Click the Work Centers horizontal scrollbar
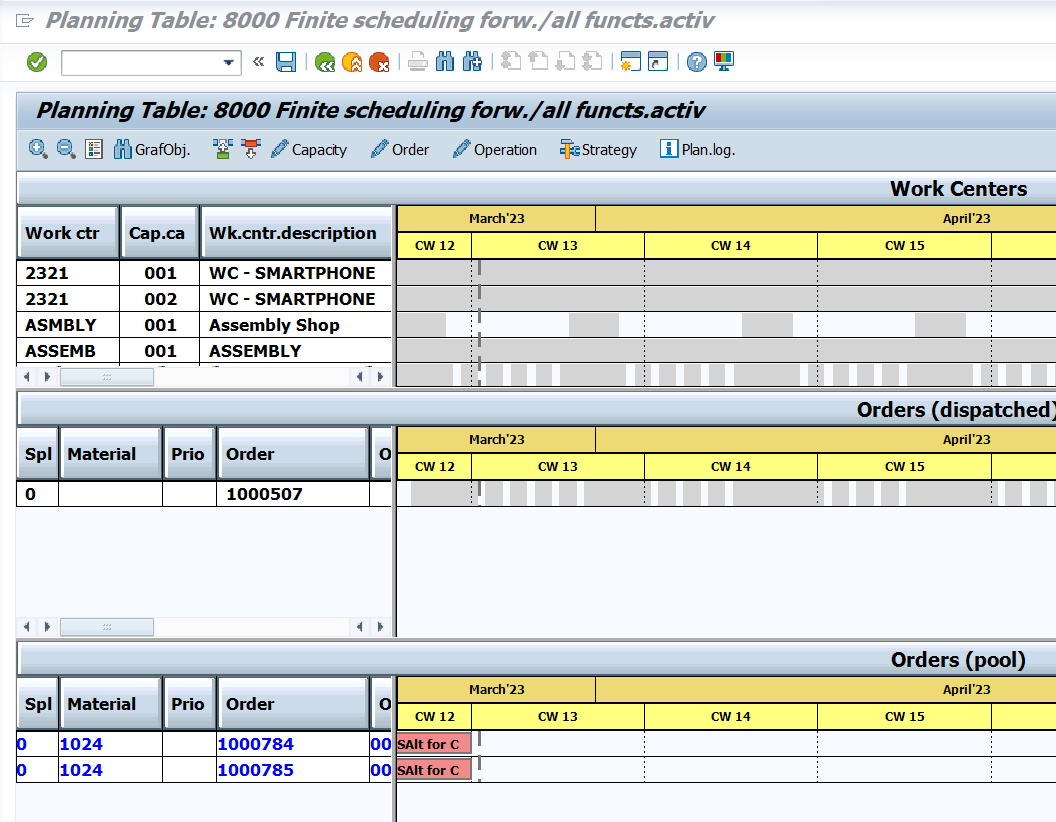 point(106,377)
